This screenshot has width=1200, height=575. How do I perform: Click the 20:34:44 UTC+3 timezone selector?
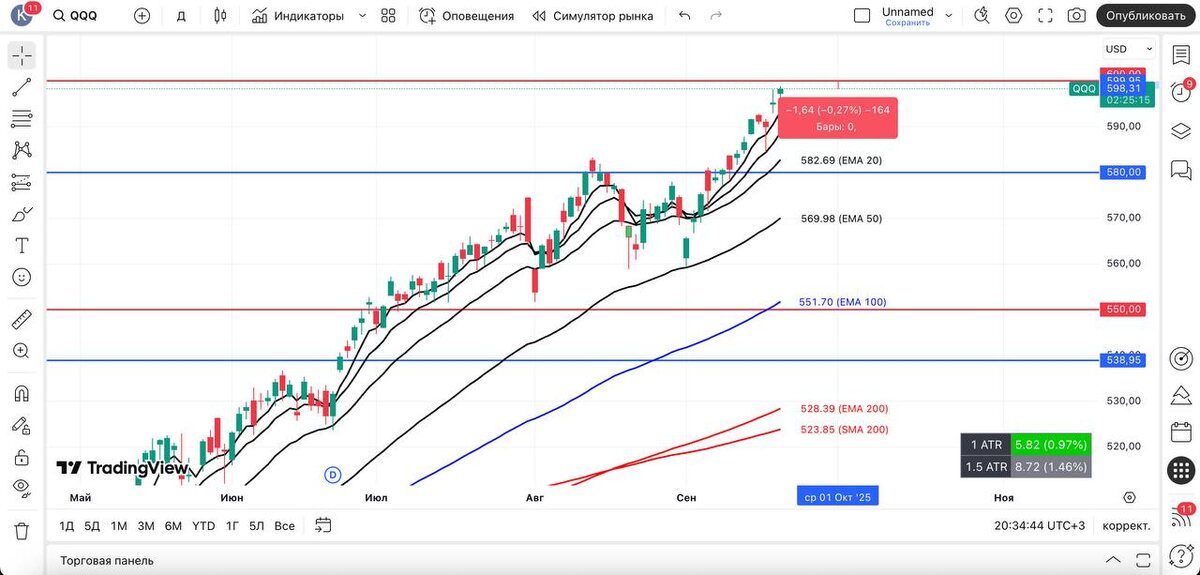point(1041,525)
